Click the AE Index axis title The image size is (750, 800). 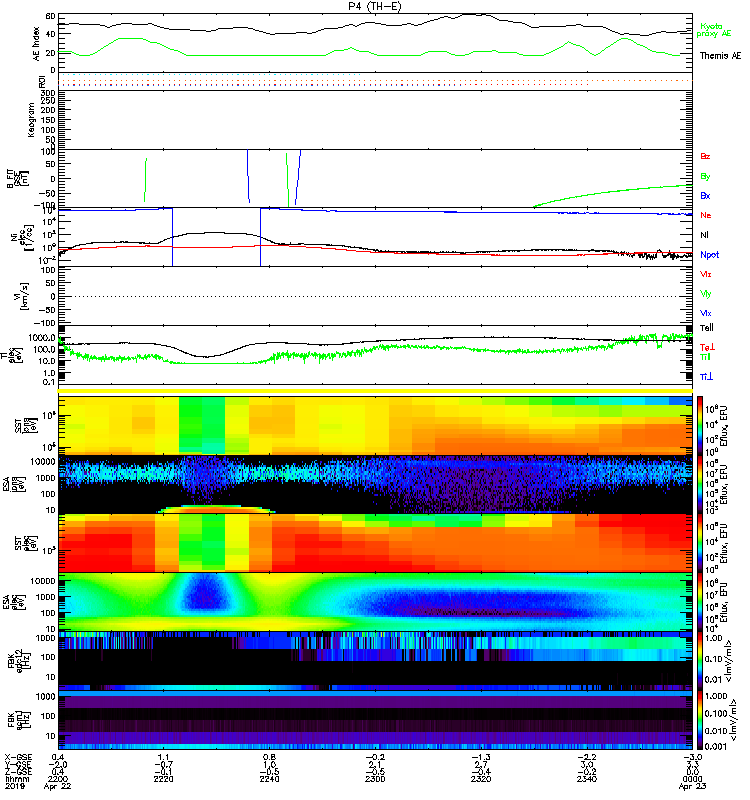click(36, 44)
